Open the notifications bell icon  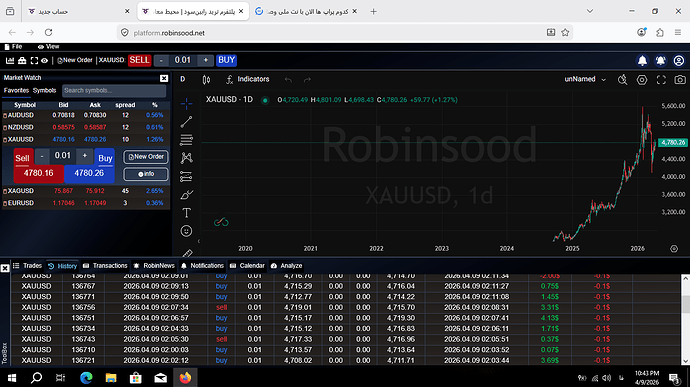[642, 60]
